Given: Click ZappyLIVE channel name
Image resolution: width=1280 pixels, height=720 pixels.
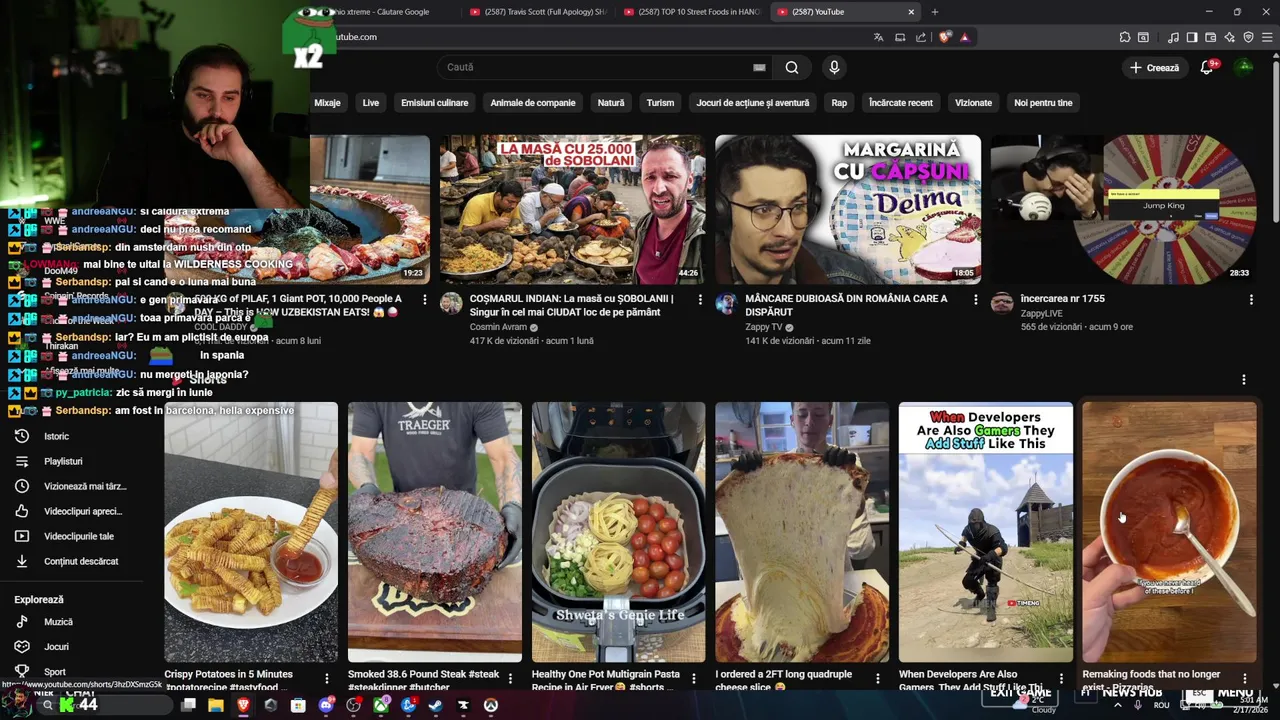Looking at the screenshot, I should tap(1042, 313).
